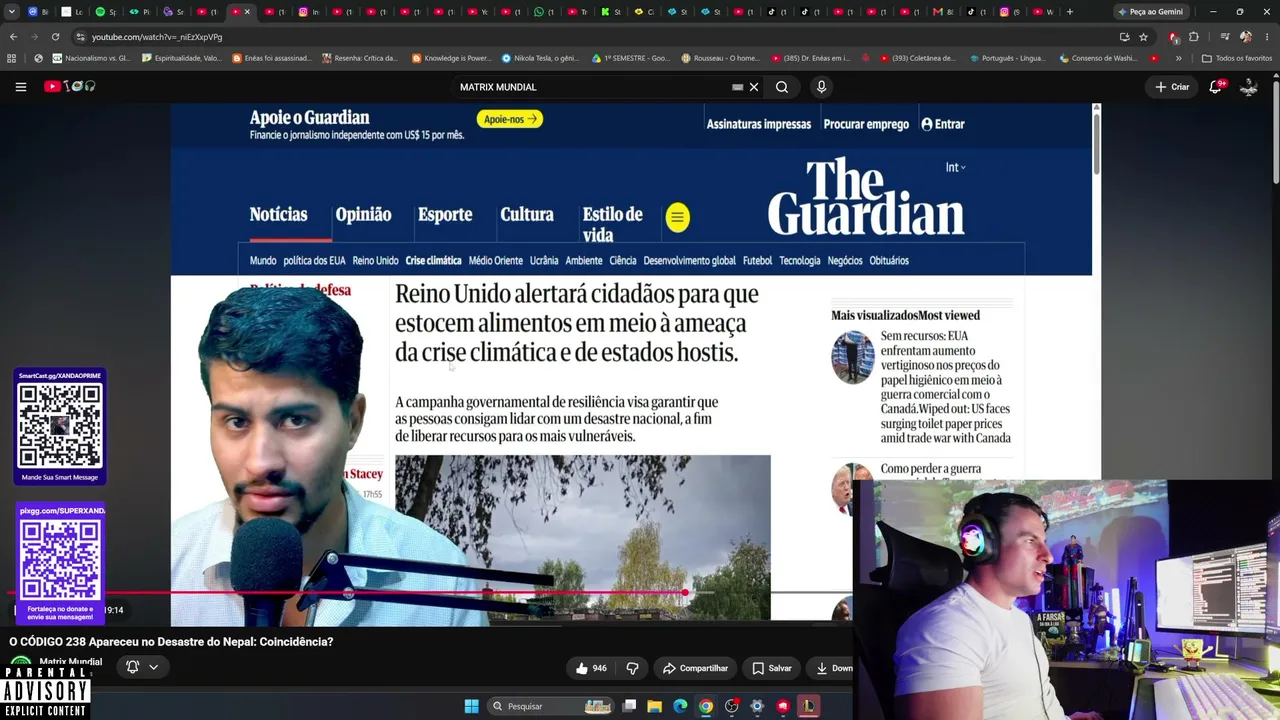This screenshot has width=1280, height=720.
Task: Open the YouTube account avatar menu
Action: coord(1249,87)
